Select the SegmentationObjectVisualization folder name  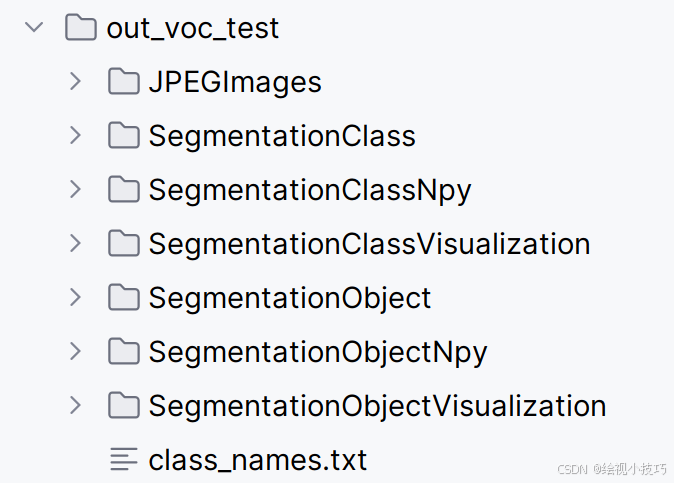(x=377, y=406)
